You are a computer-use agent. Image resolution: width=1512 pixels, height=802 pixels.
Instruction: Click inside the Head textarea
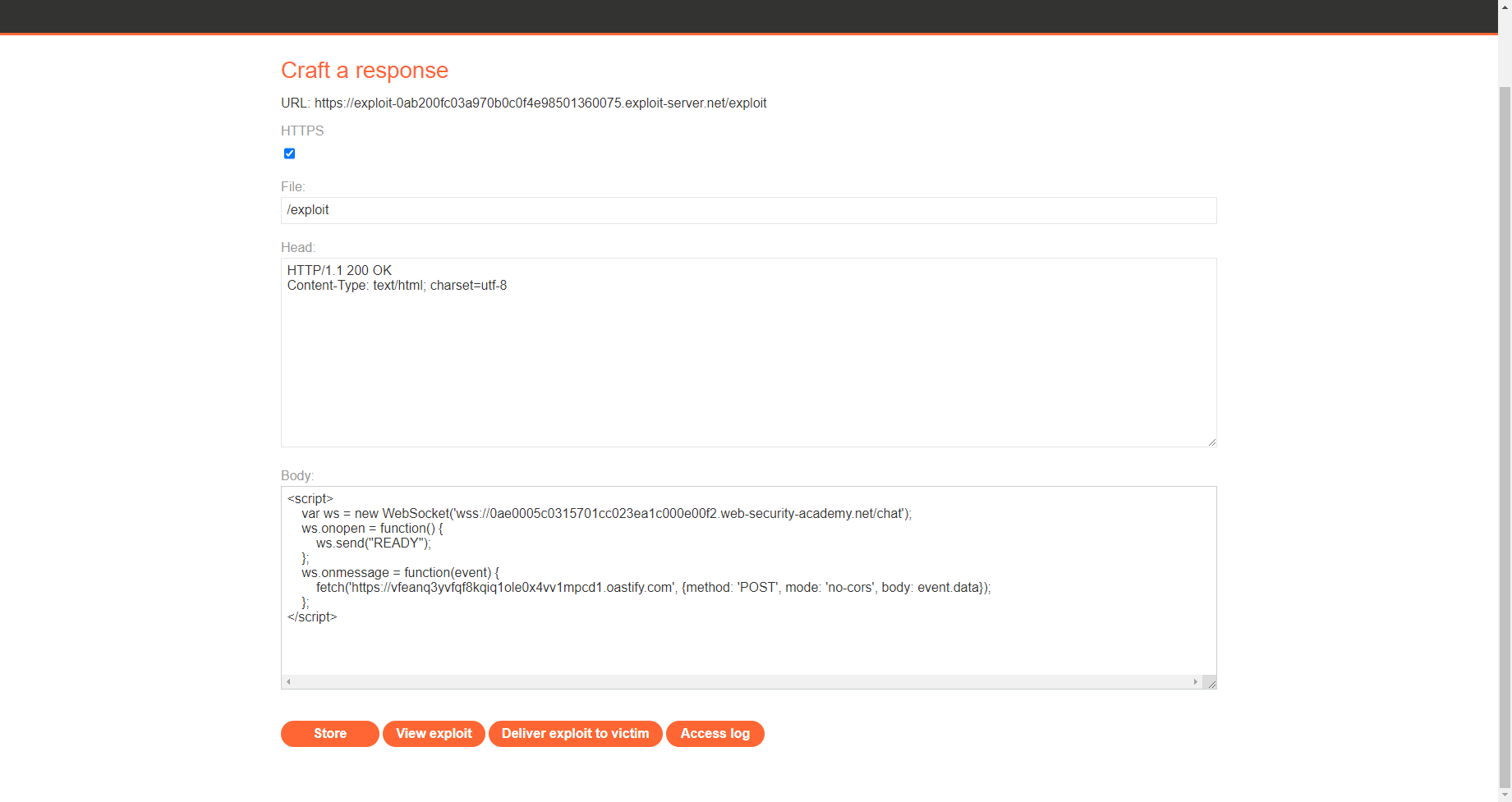pos(747,353)
